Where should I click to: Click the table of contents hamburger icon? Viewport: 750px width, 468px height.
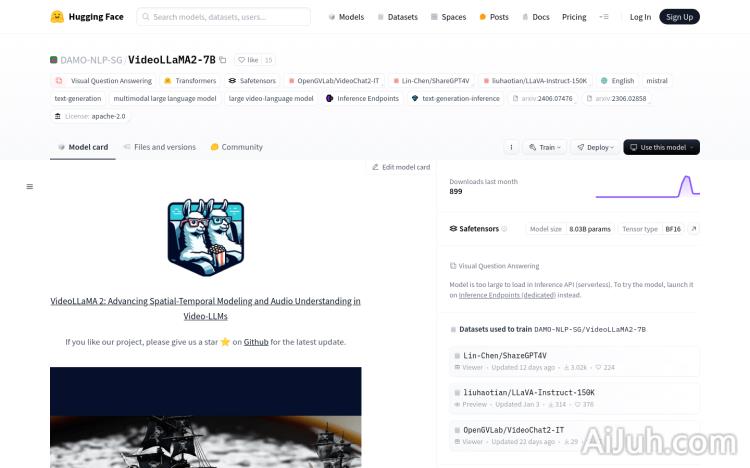tap(30, 186)
